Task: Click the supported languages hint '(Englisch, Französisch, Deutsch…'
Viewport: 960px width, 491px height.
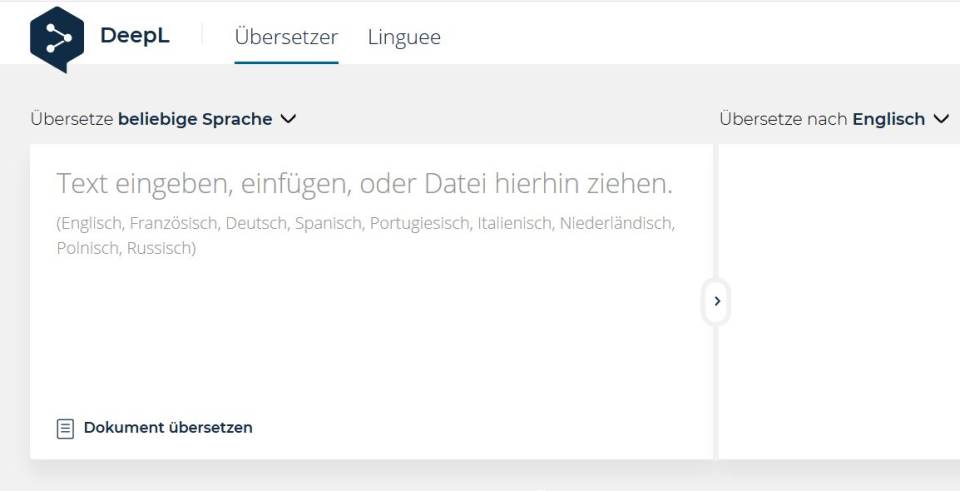Action: coord(366,235)
